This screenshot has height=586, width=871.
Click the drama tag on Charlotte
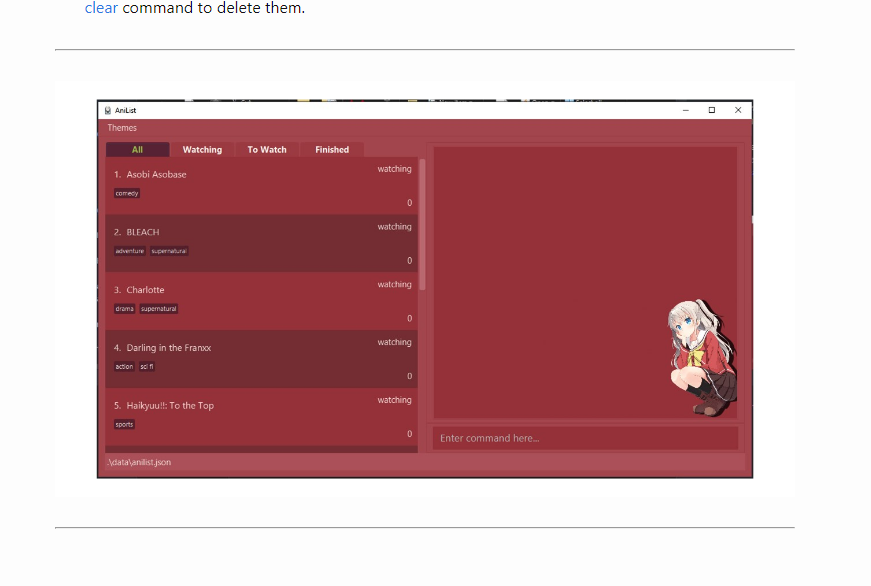coord(124,309)
